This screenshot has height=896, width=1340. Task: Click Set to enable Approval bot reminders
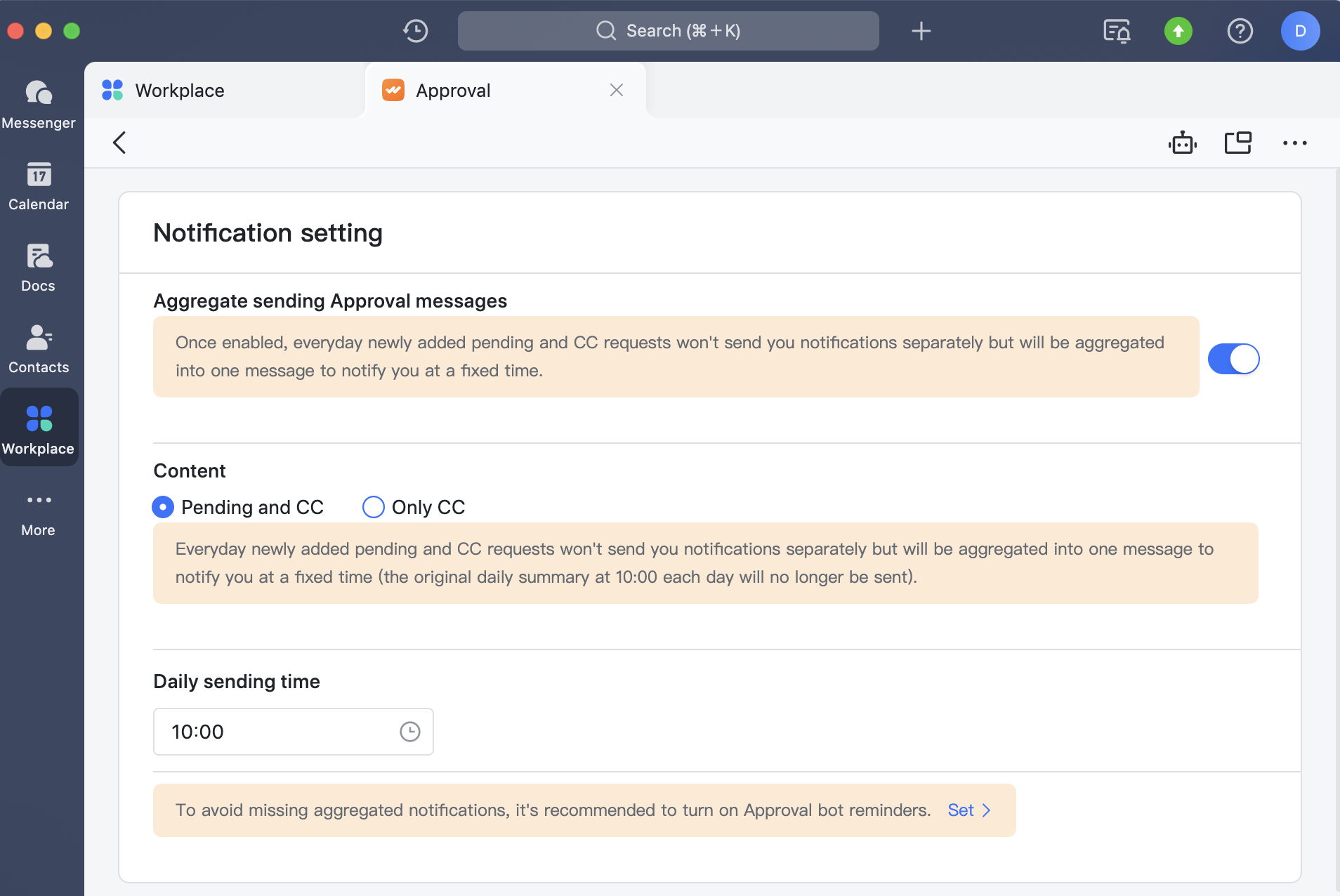(961, 810)
